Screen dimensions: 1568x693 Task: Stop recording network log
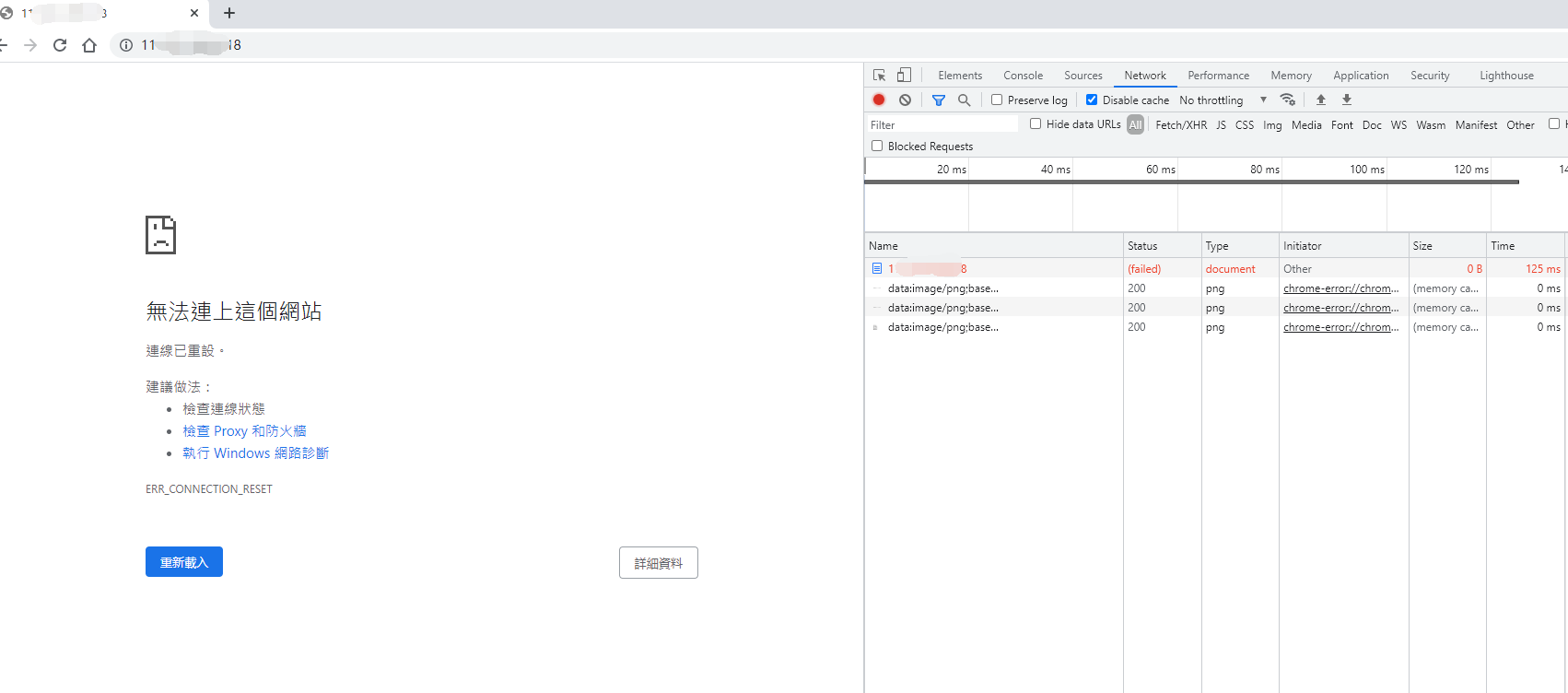[x=879, y=100]
